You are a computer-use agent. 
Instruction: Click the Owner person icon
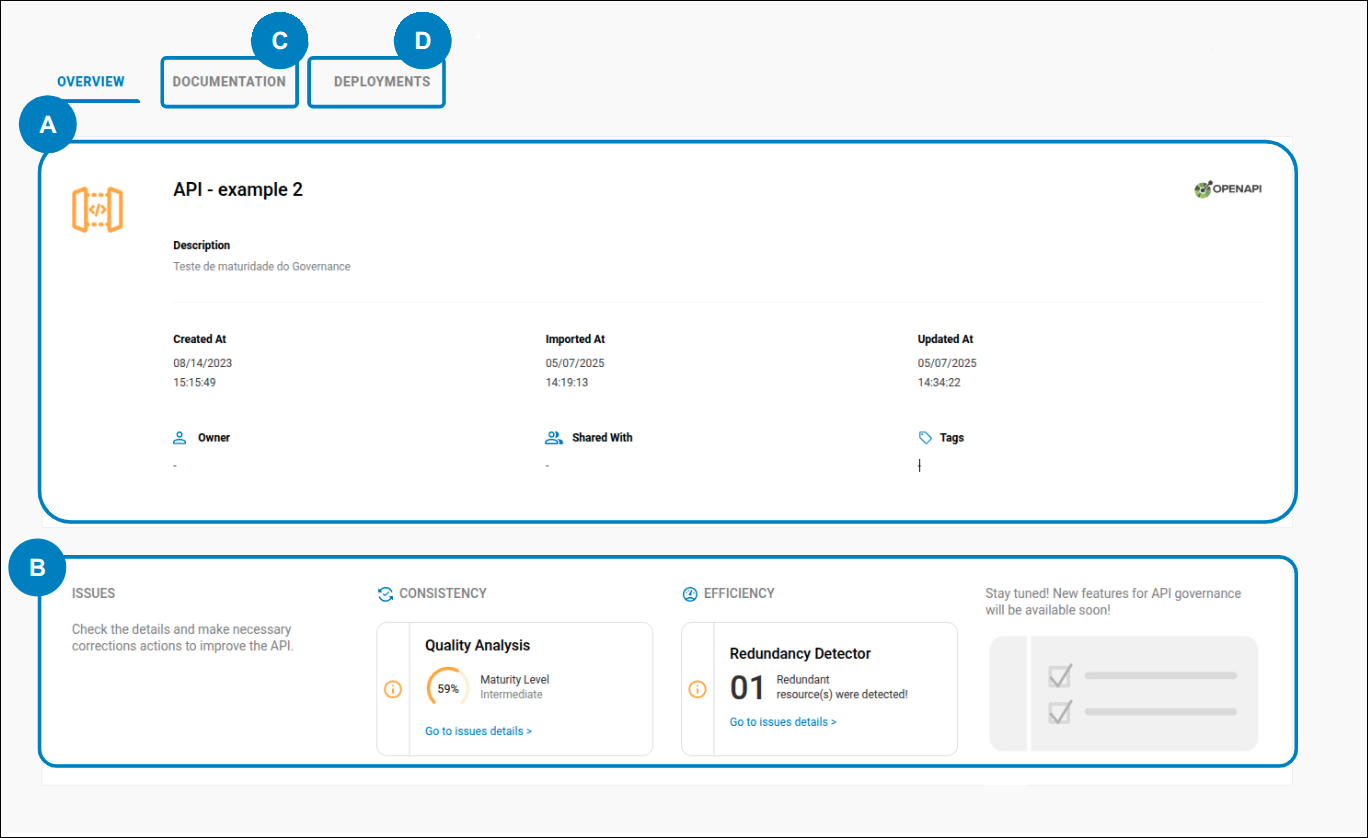[180, 437]
